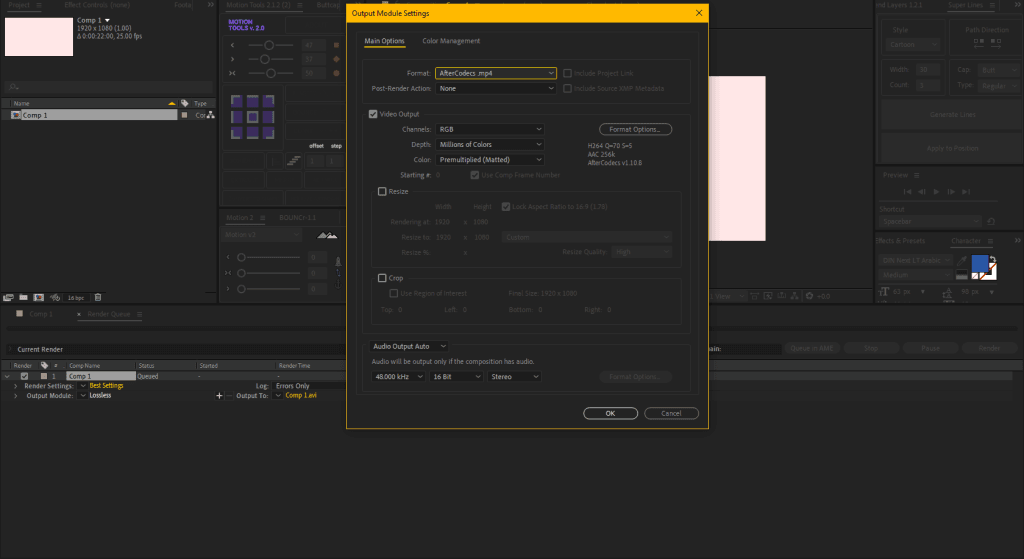1024x559 pixels.
Task: Close the Render Queue tab
Action: [79, 314]
